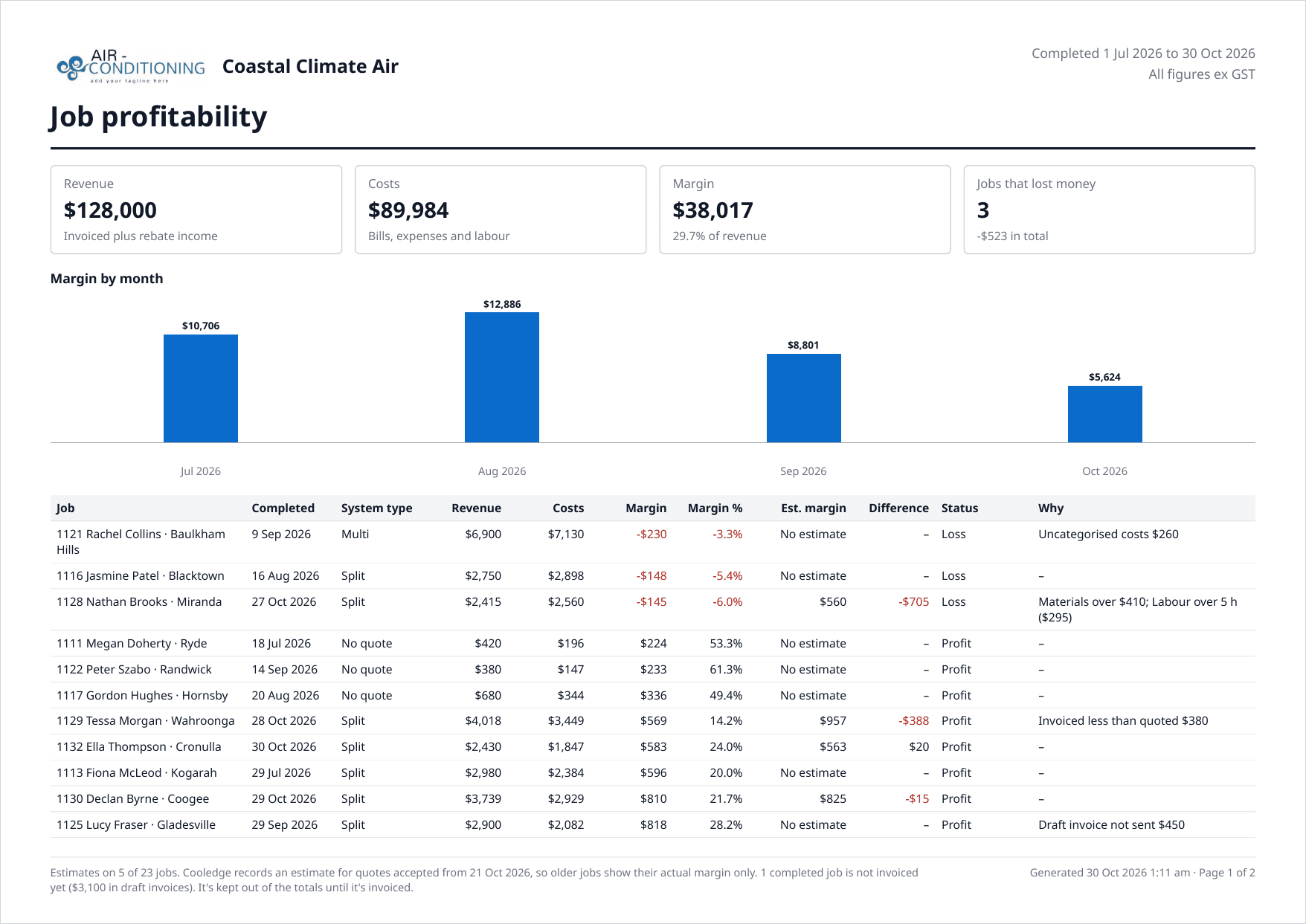The image size is (1306, 924).
Task: Select job 1116 Jasmine Patel · Blacktown
Action: click(x=653, y=576)
